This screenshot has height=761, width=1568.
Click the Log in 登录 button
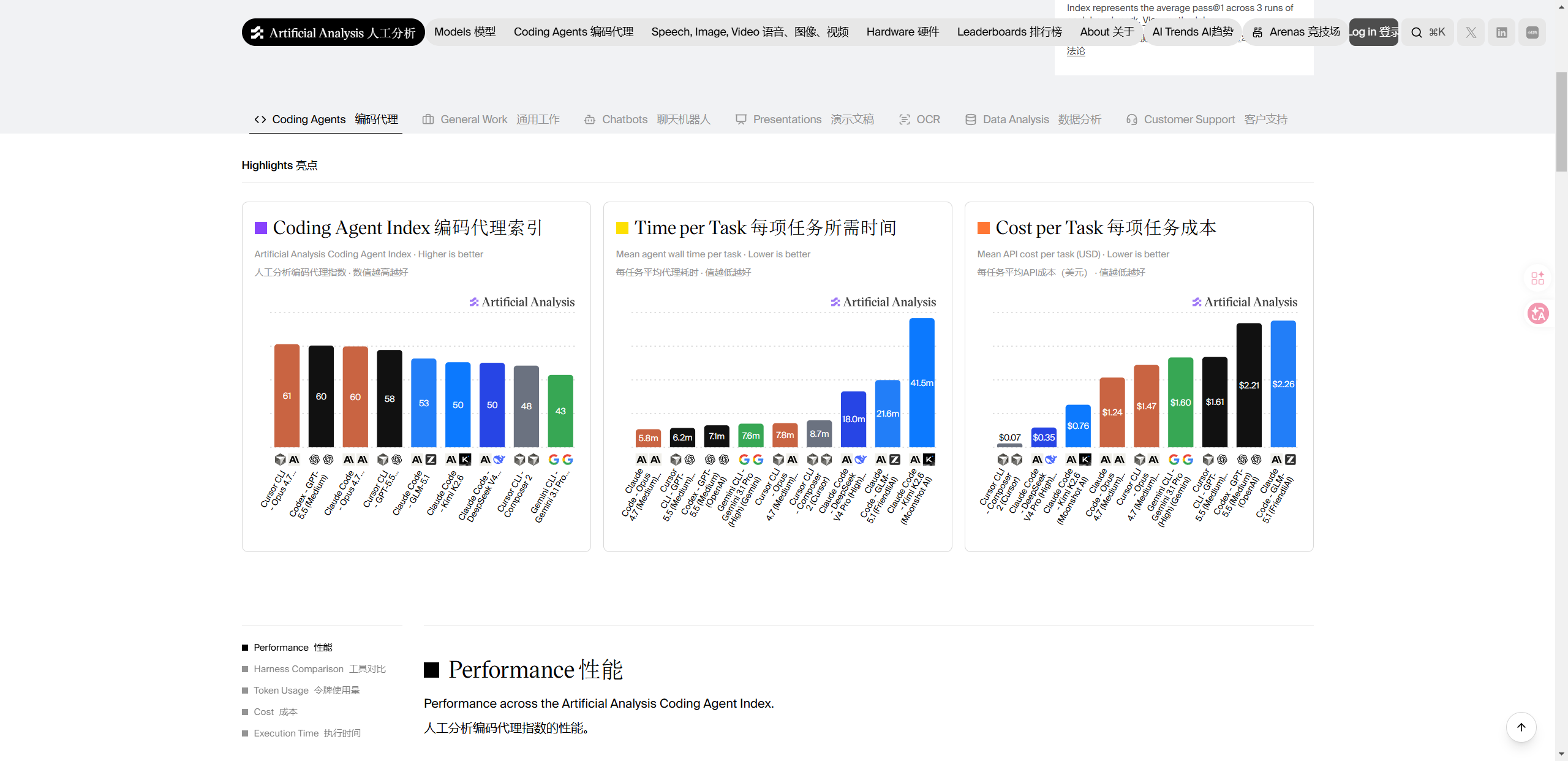[x=1374, y=32]
